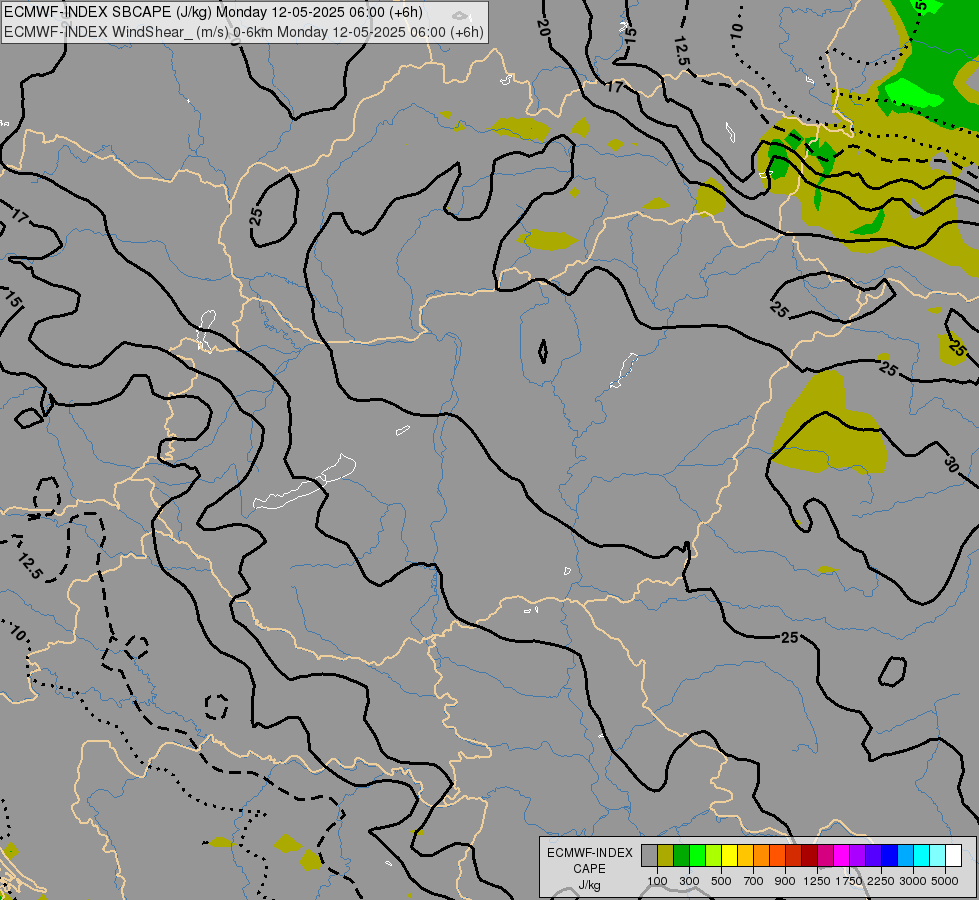Click the deep blue legend swatch
Image resolution: width=979 pixels, height=900 pixels.
coord(889,855)
